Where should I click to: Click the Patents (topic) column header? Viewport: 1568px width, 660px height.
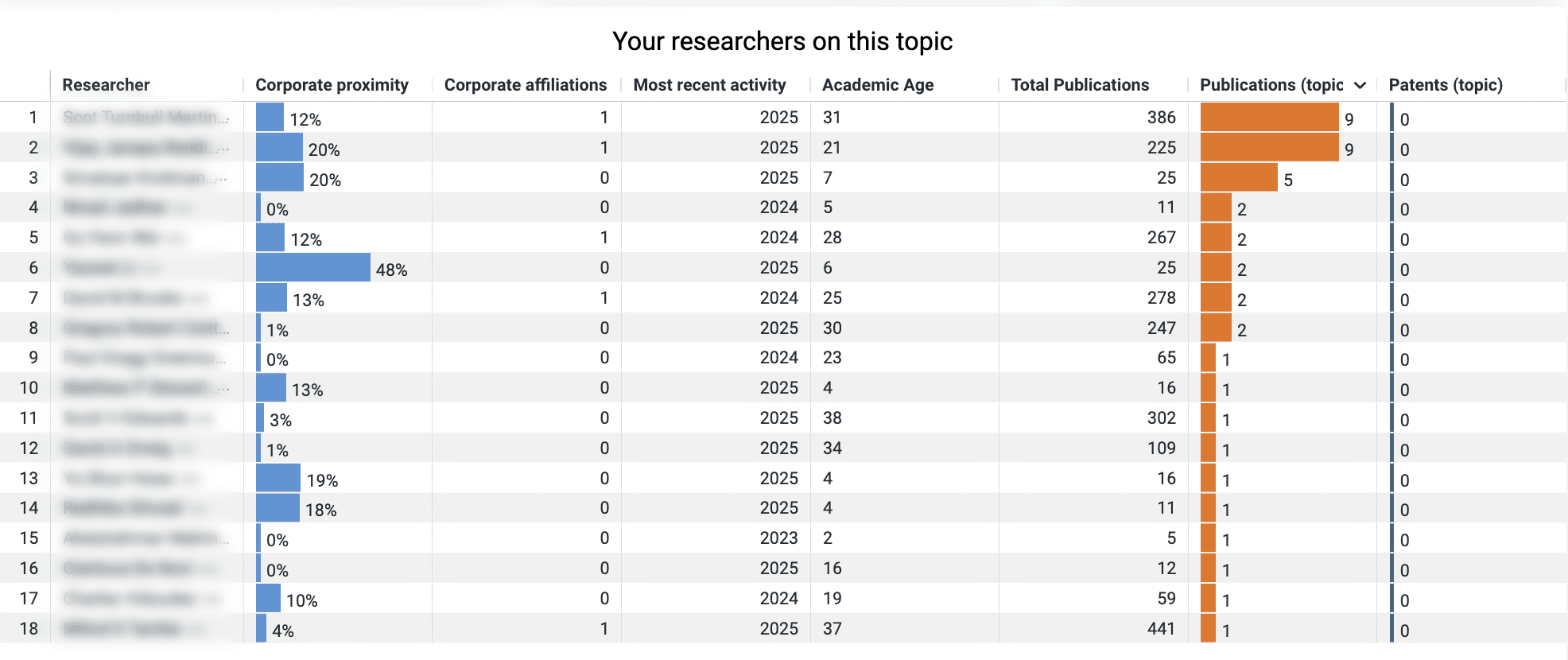click(x=1445, y=85)
